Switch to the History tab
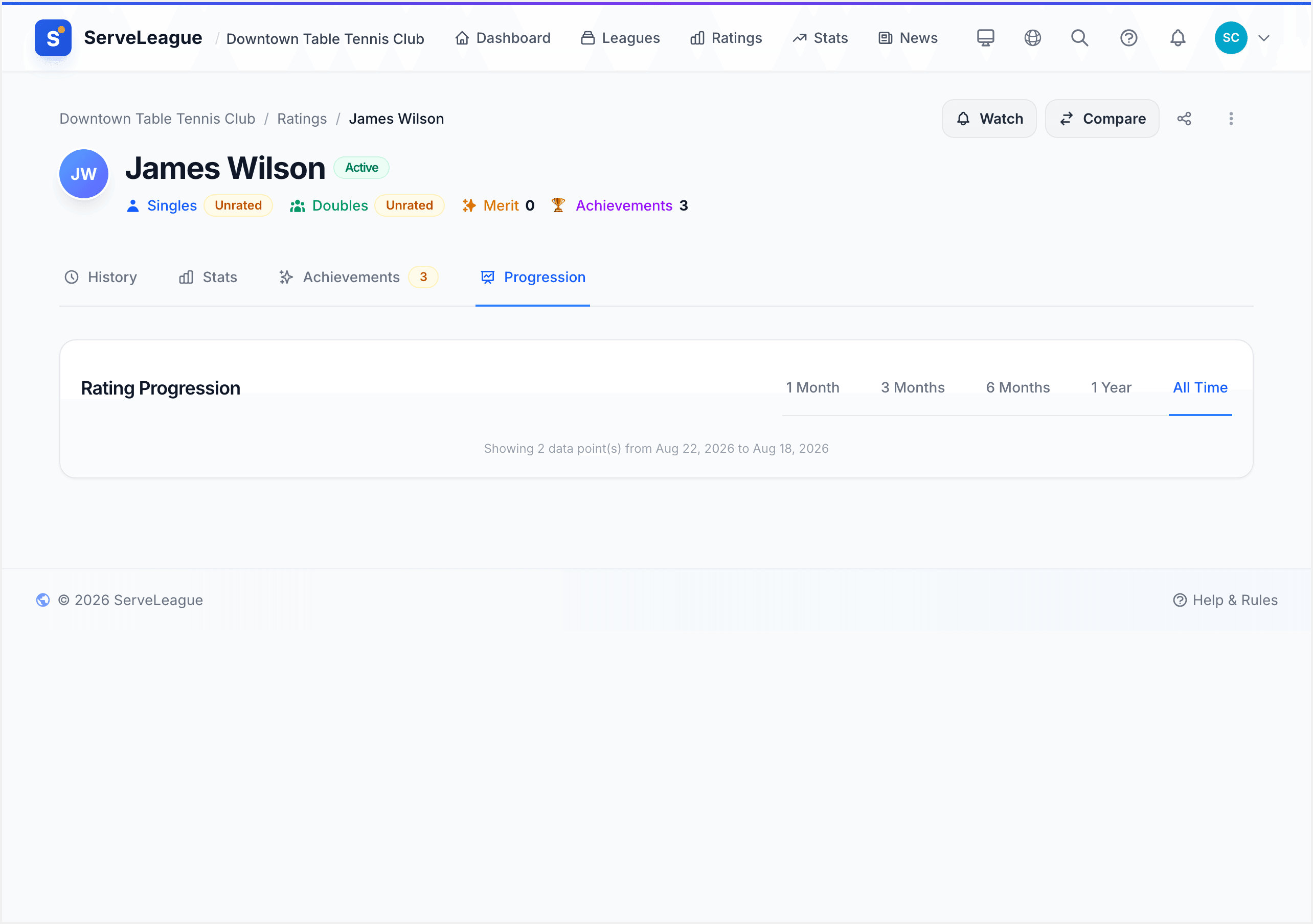The image size is (1313, 924). 101,278
